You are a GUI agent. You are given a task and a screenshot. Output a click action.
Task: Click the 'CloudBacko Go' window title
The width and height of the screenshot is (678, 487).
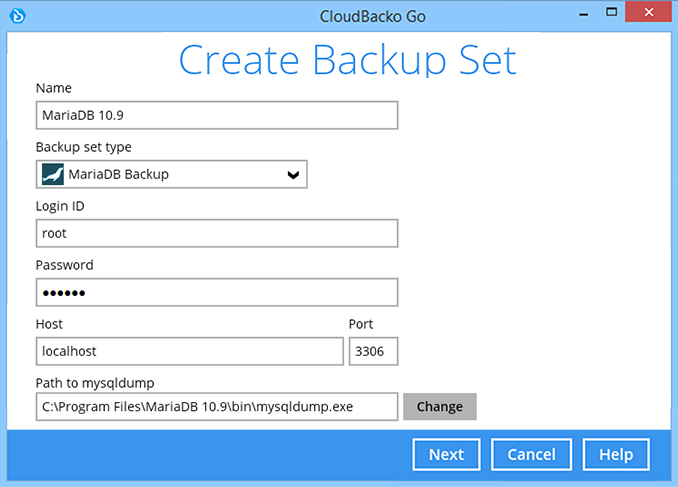[373, 17]
